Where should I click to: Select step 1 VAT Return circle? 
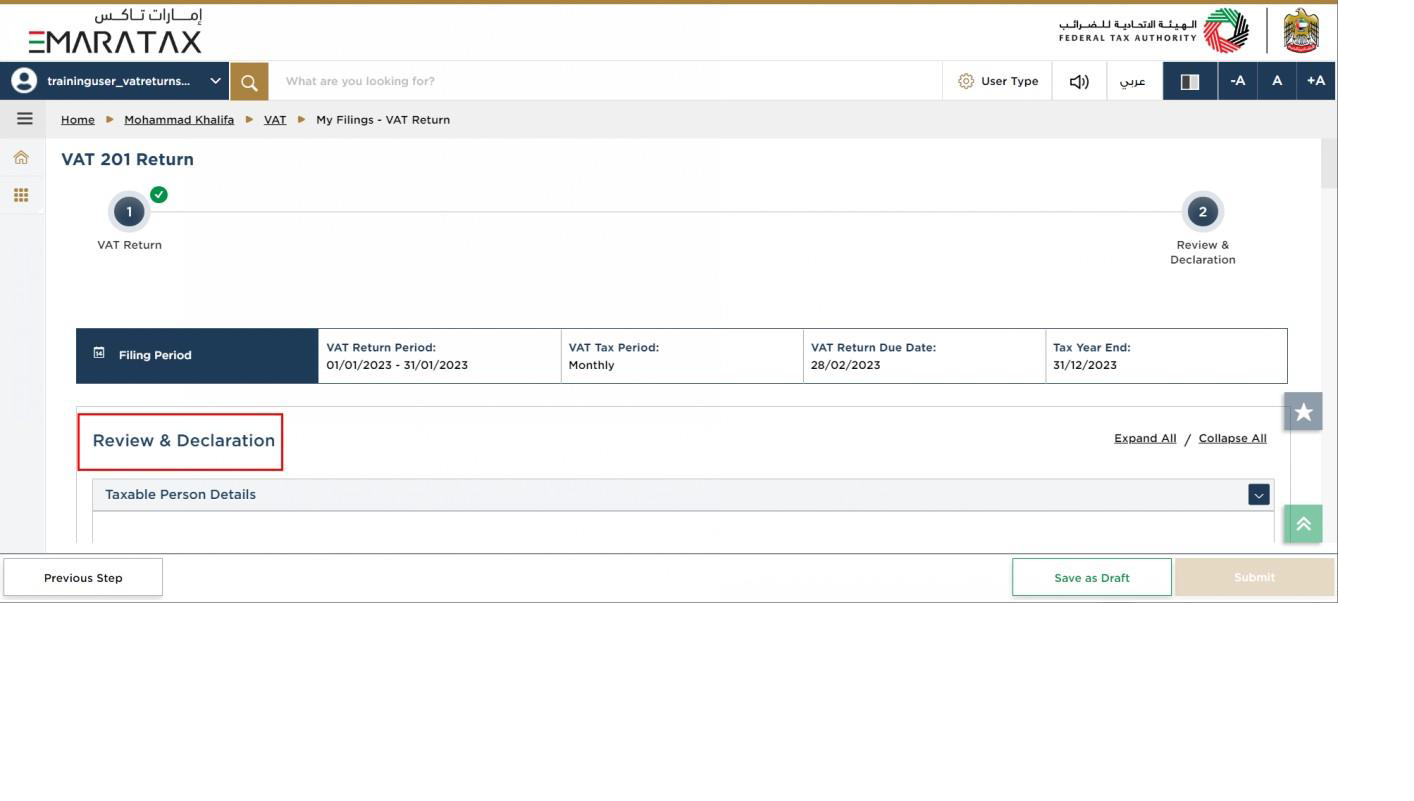(129, 212)
